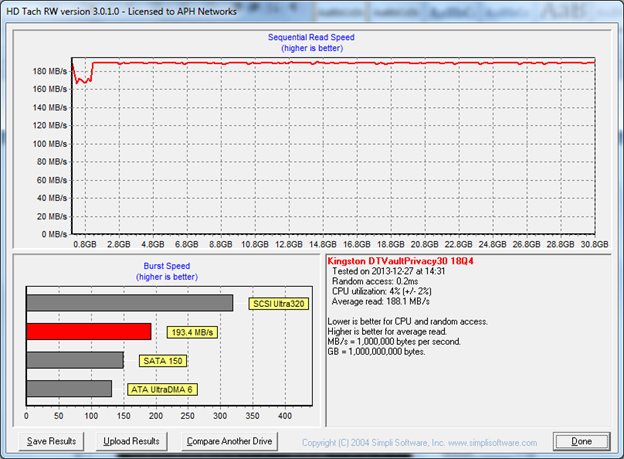The height and width of the screenshot is (459, 624).
Task: Select the red burst speed bar
Action: tap(88, 331)
